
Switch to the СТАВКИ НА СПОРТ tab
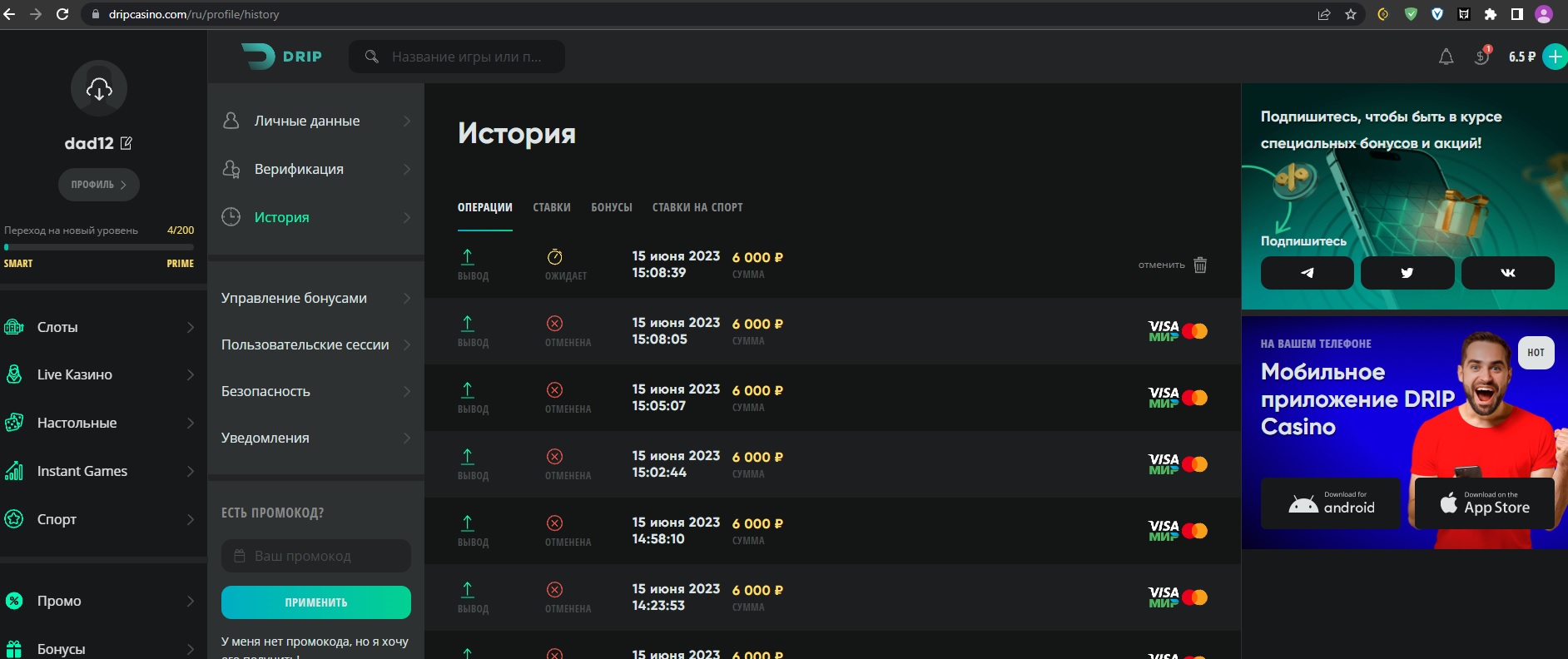[x=697, y=207]
